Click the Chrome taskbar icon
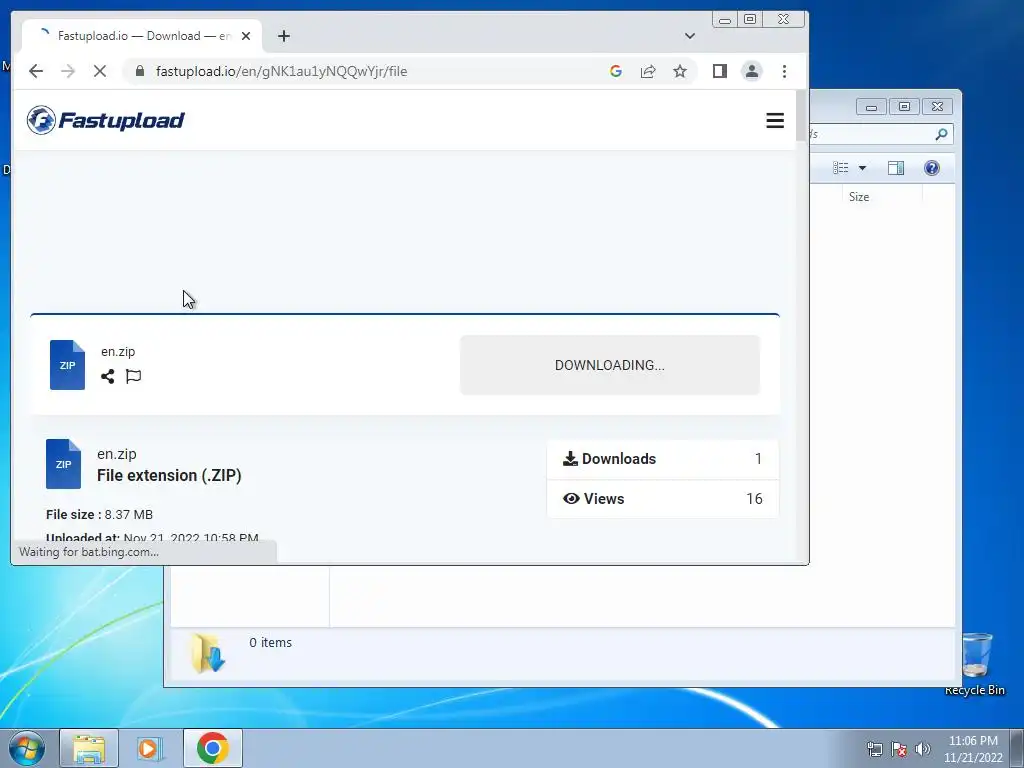 coord(213,748)
